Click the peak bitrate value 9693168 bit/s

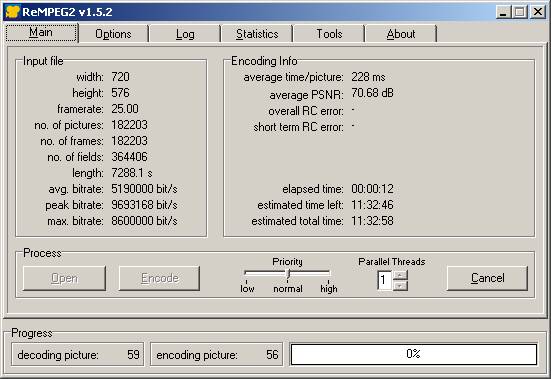[x=144, y=205]
